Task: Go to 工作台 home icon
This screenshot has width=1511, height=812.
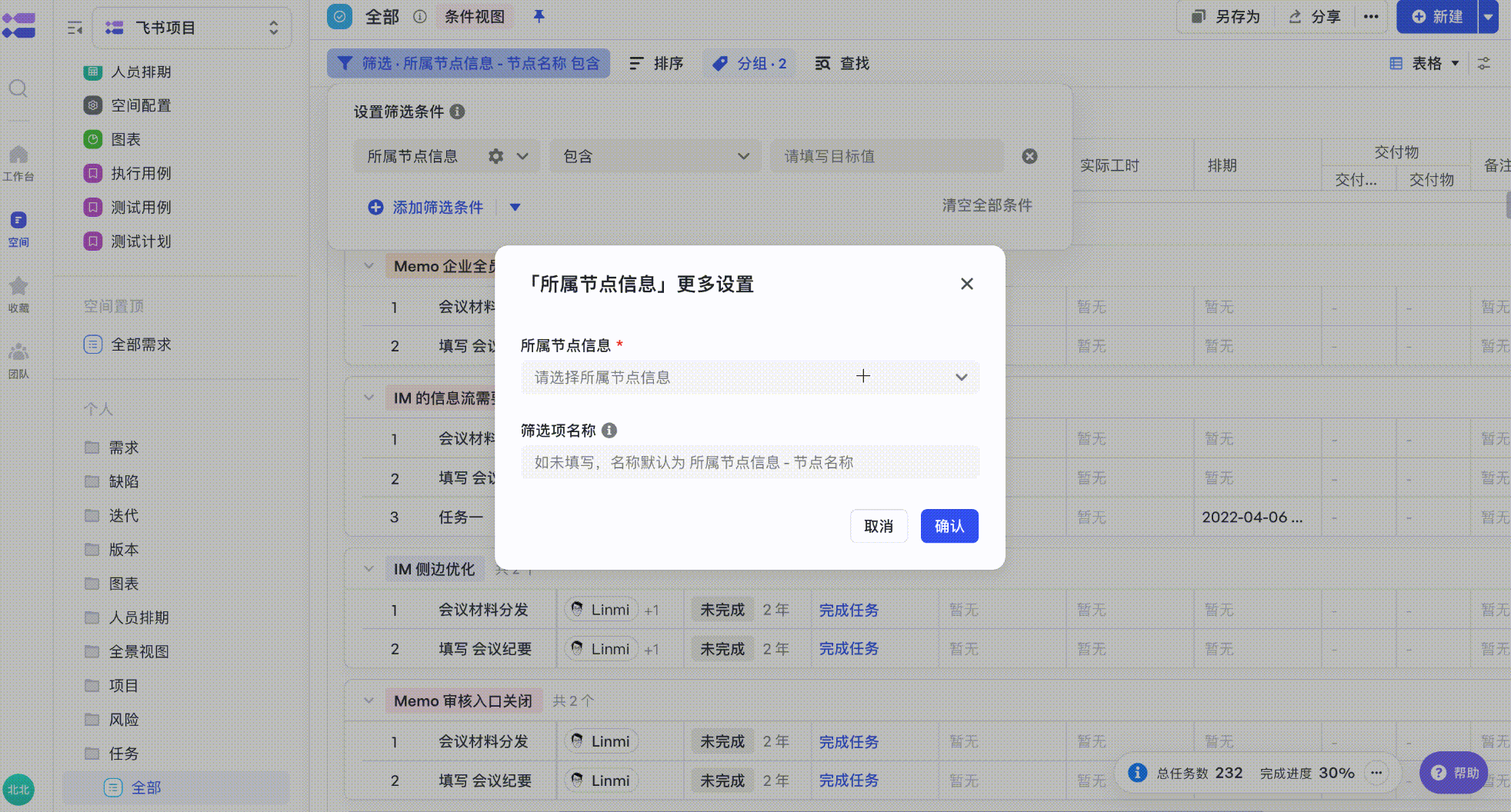Action: pos(18,163)
